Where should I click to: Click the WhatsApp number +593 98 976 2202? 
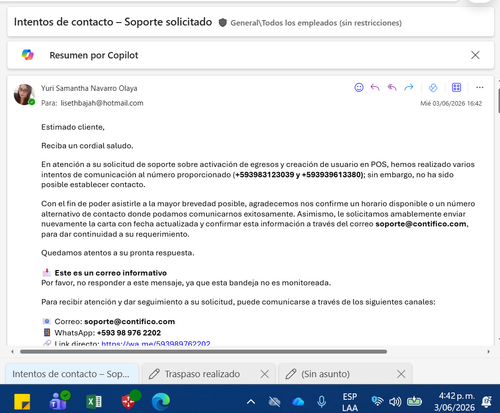pyautogui.click(x=129, y=333)
